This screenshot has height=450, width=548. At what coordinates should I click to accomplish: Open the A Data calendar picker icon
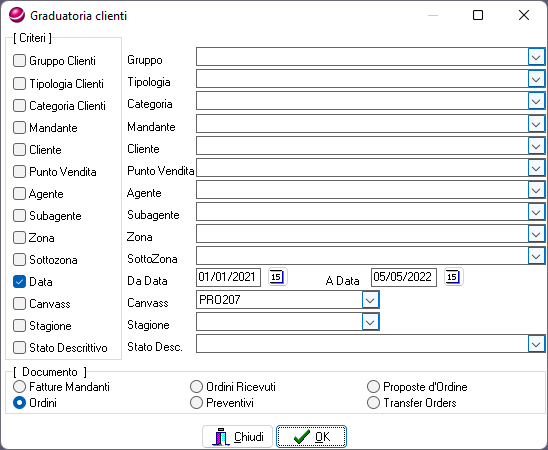453,277
